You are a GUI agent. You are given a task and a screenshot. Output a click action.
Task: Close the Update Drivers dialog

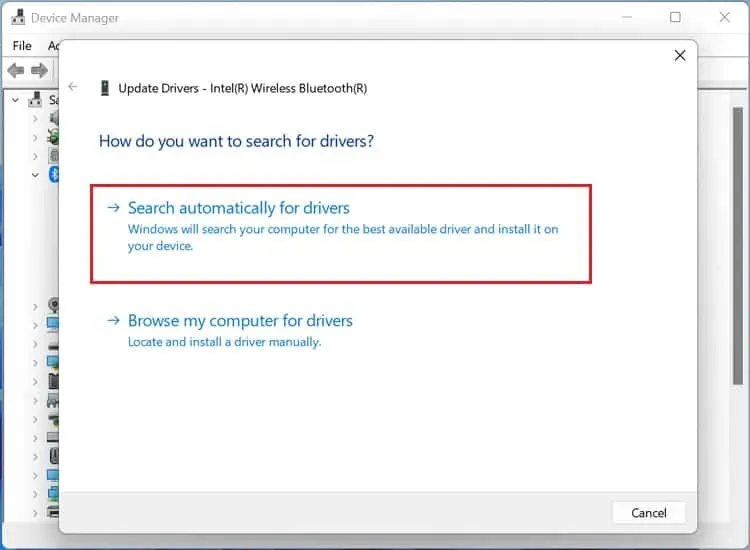coord(680,55)
